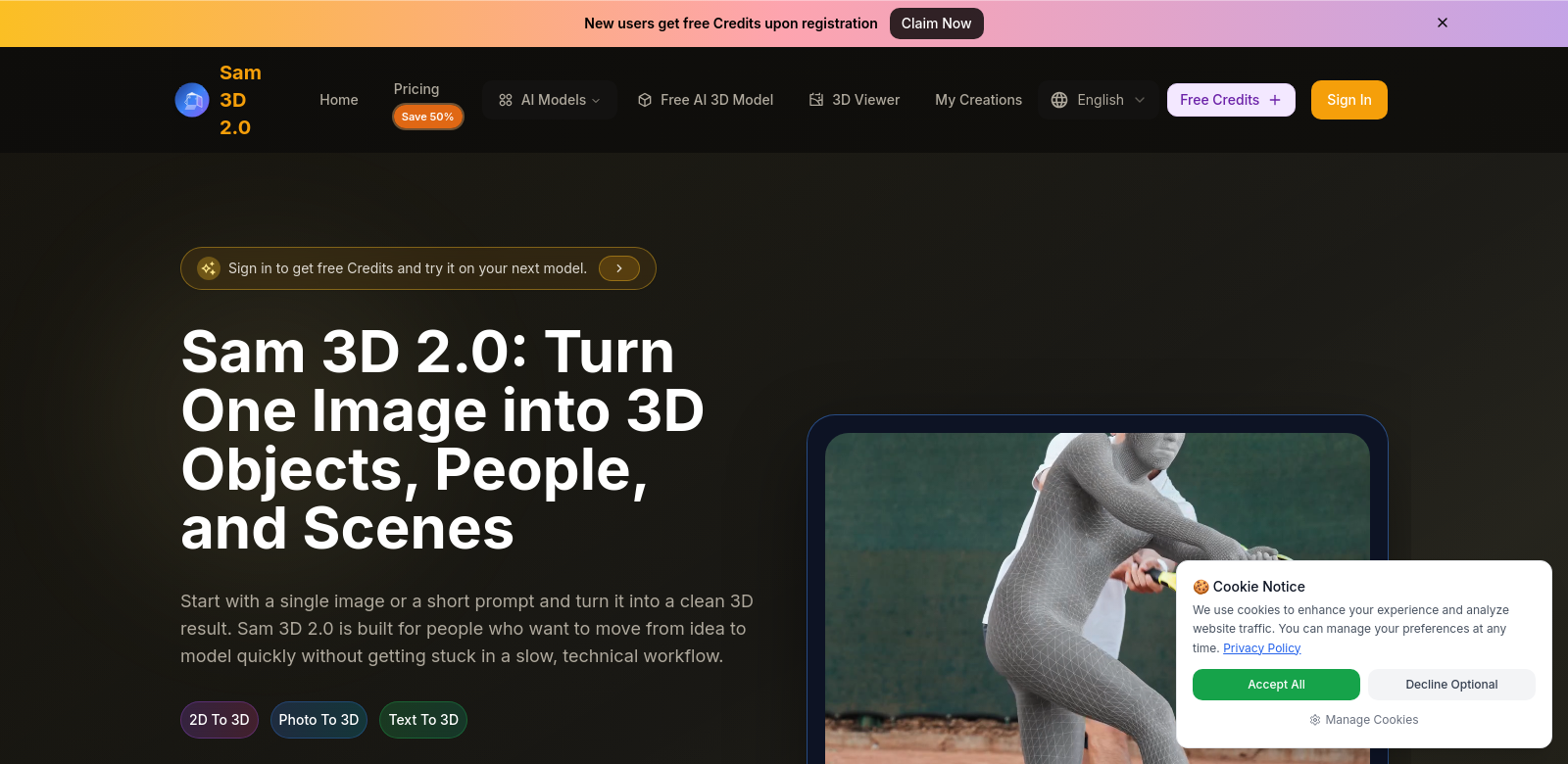Click the Save 50% badge

(x=427, y=117)
